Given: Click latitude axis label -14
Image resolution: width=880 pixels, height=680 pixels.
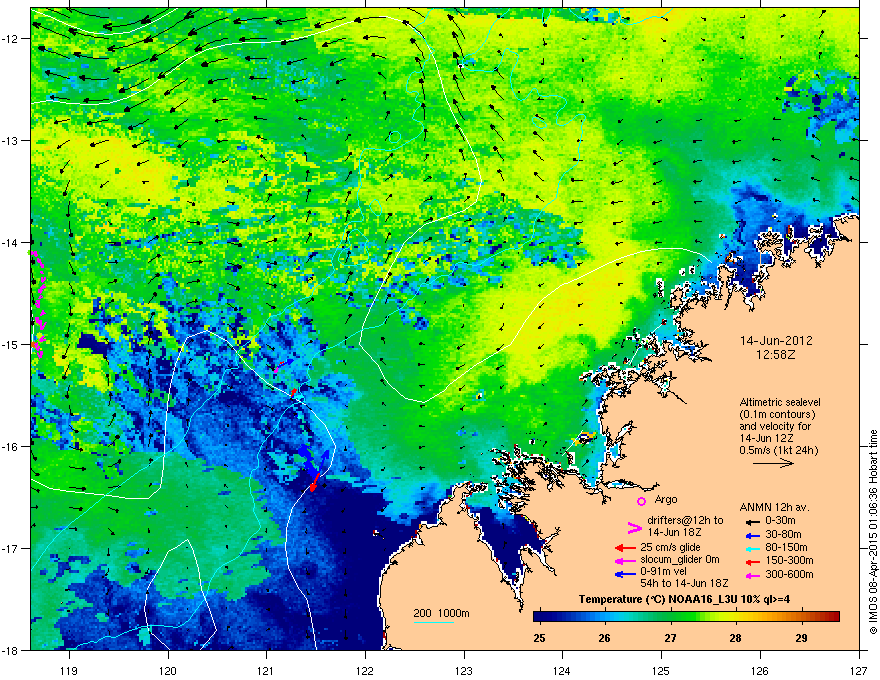Looking at the screenshot, I should click(10, 242).
